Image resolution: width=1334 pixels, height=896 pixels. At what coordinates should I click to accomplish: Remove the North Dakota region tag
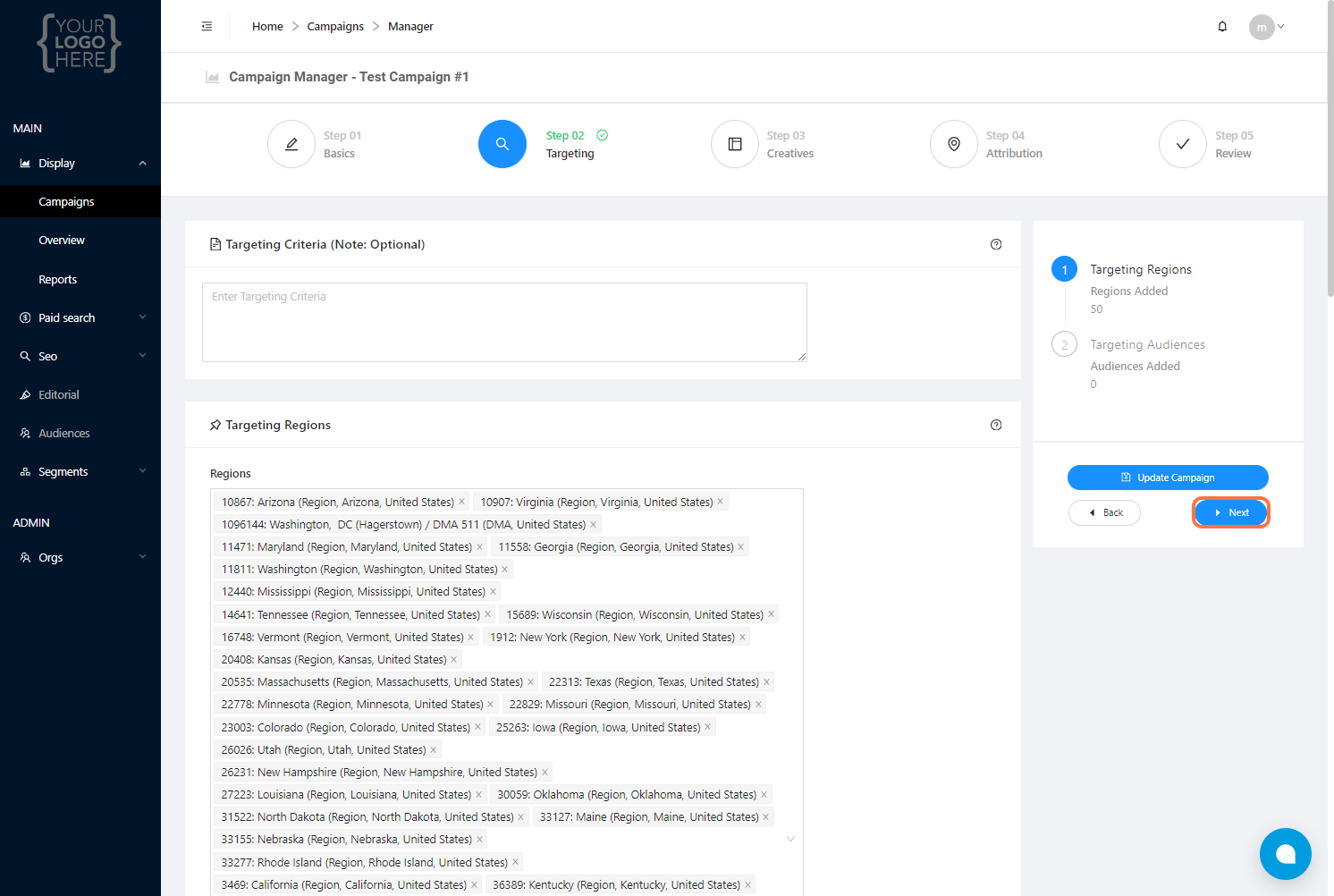(520, 816)
